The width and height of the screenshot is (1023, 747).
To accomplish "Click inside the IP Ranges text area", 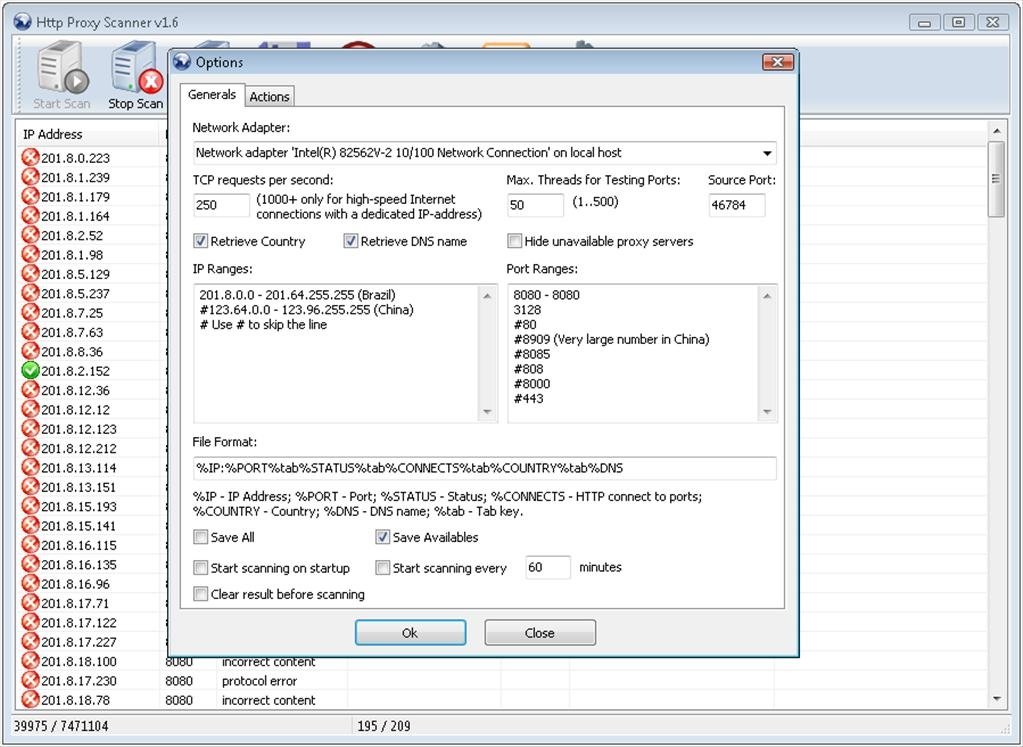I will (x=337, y=353).
